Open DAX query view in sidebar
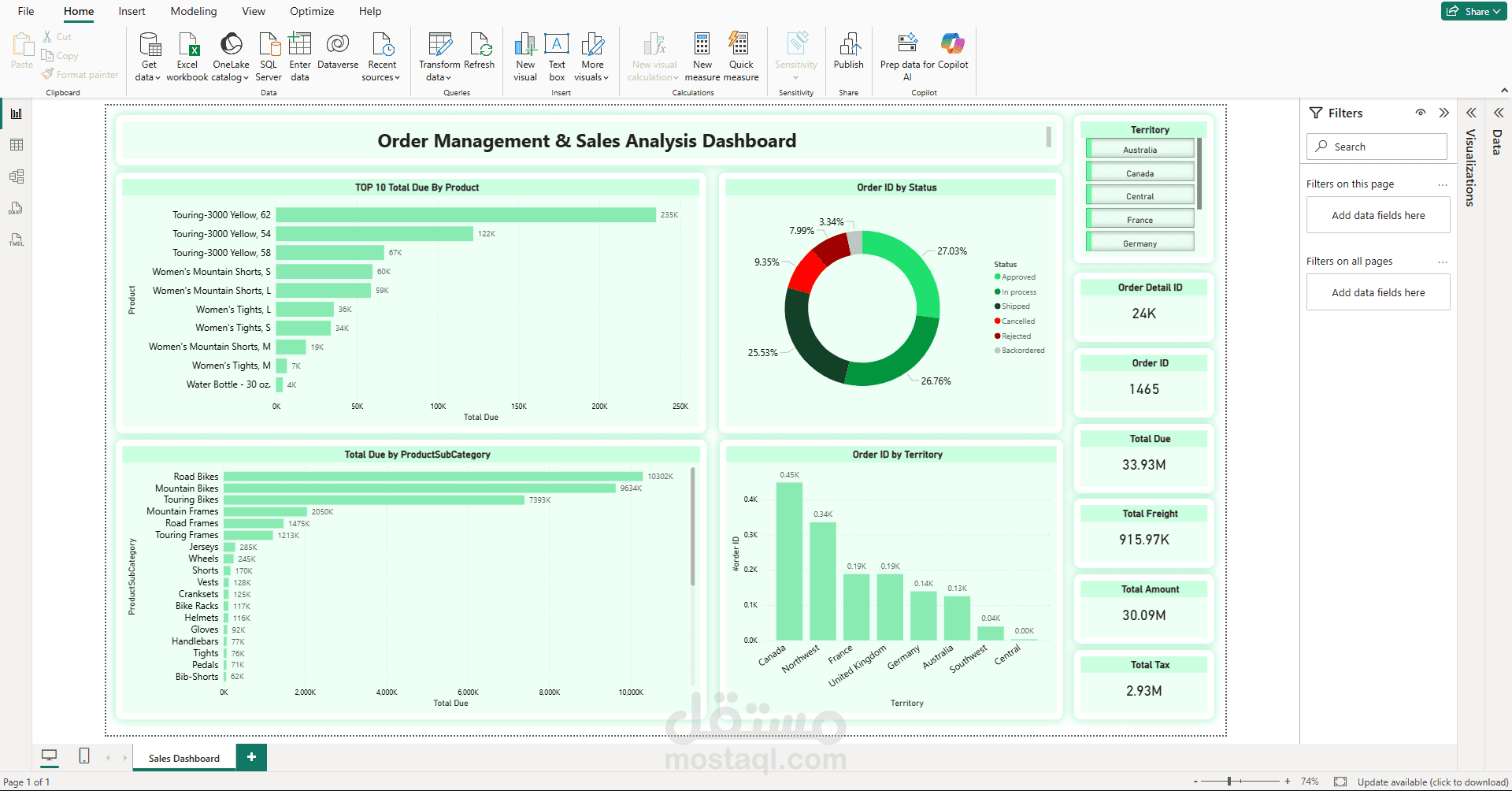Screen dimensions: 1512x791 coord(16,208)
